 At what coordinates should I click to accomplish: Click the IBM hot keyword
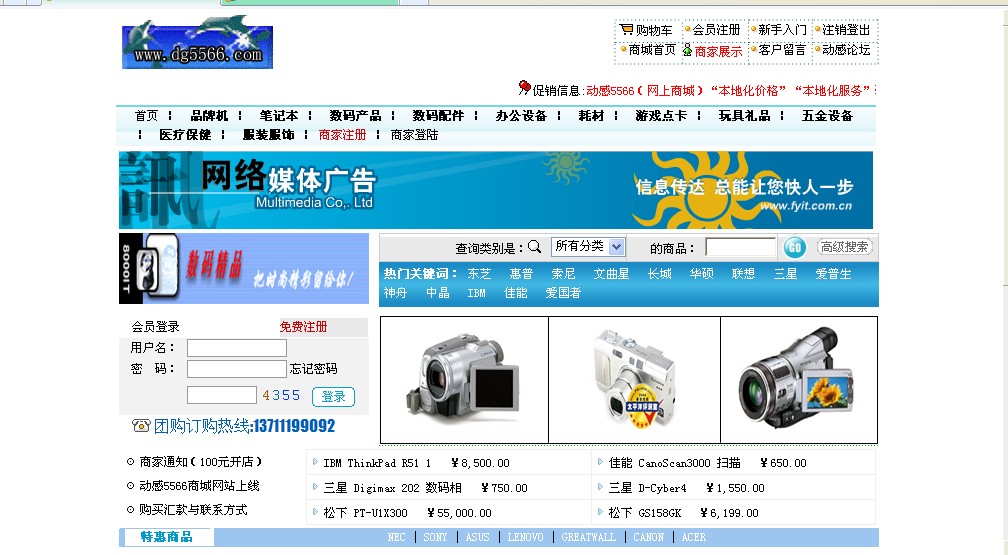(x=476, y=293)
